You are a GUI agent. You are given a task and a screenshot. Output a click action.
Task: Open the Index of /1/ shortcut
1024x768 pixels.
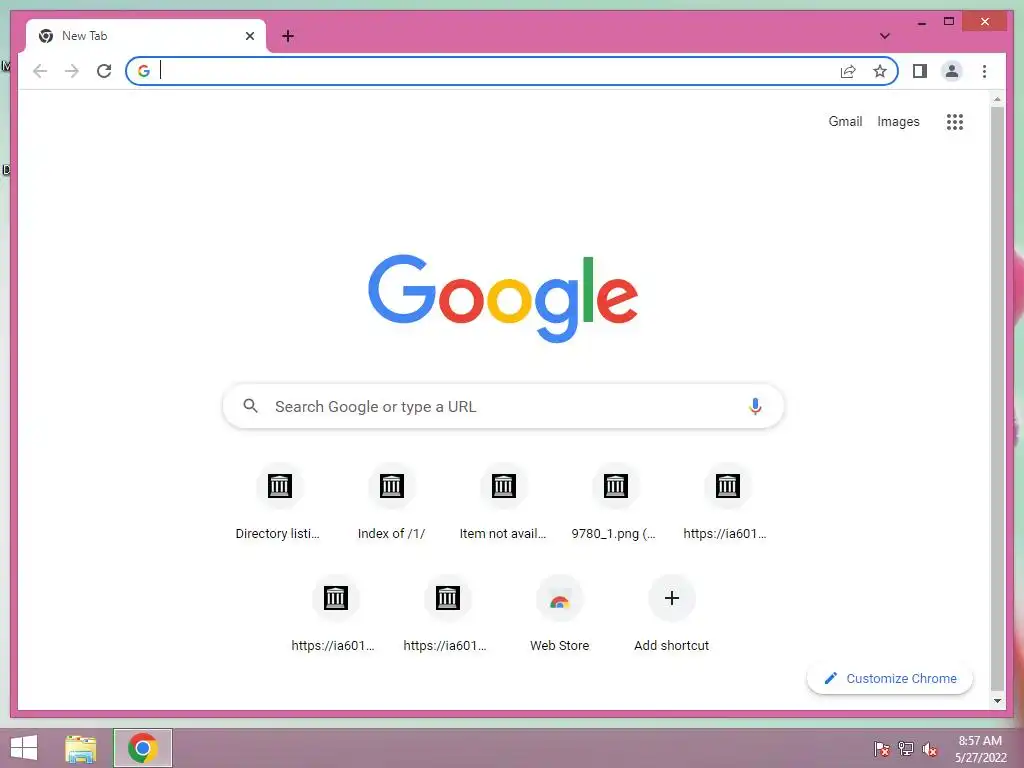point(391,503)
